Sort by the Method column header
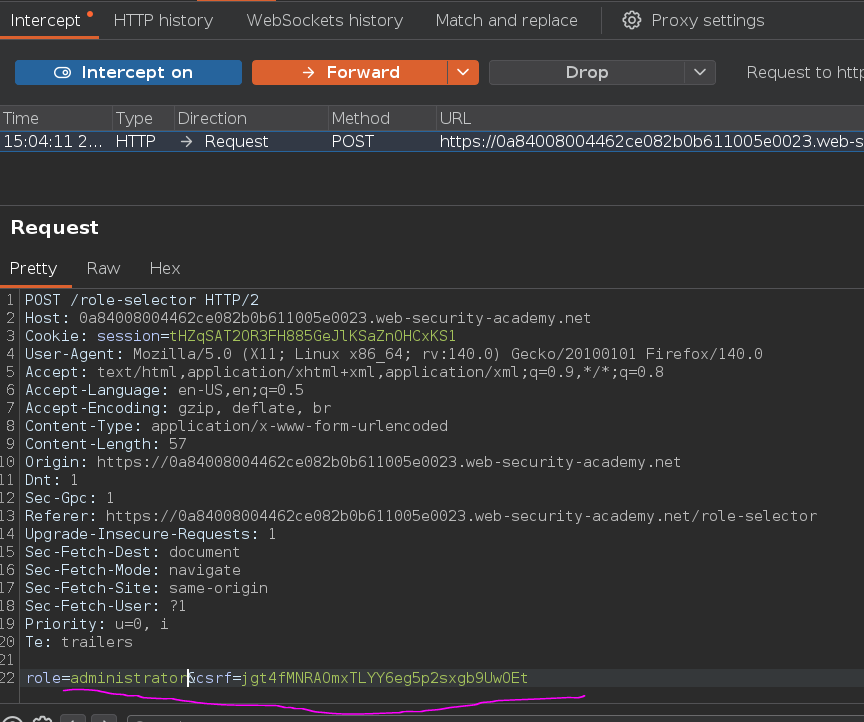The height and width of the screenshot is (722, 864). tap(382, 118)
